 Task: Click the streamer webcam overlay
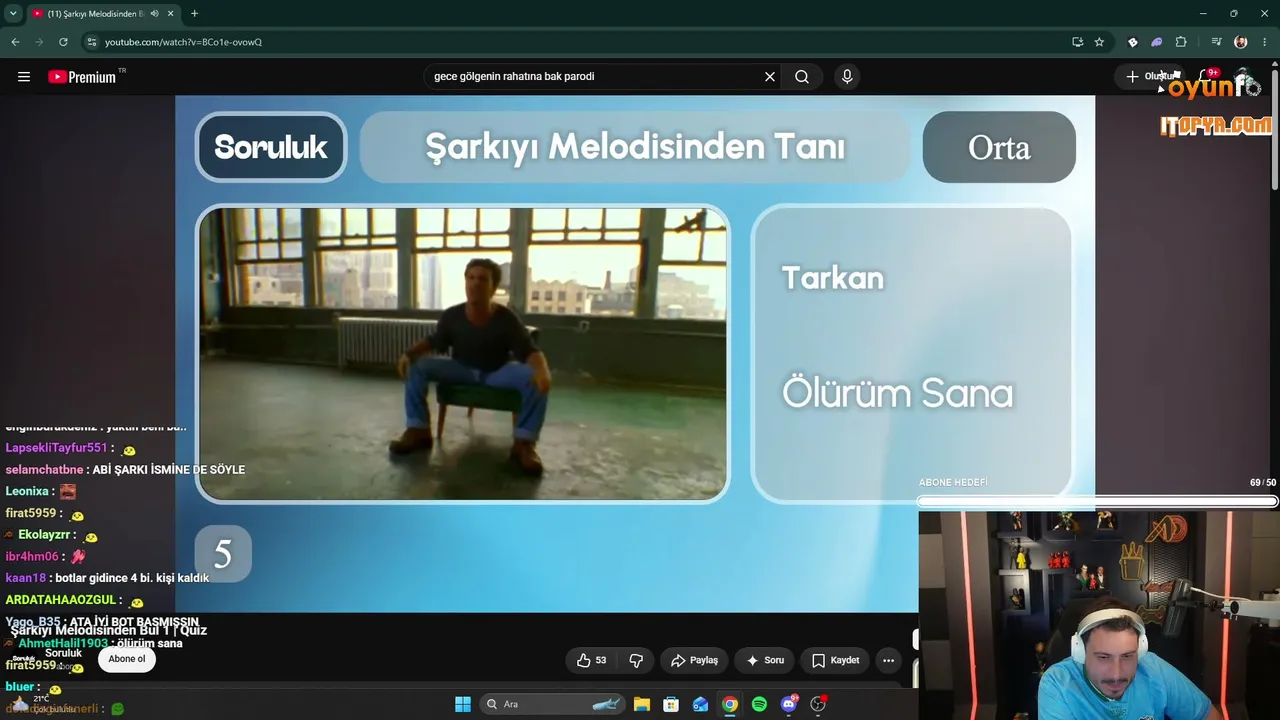(x=1099, y=615)
